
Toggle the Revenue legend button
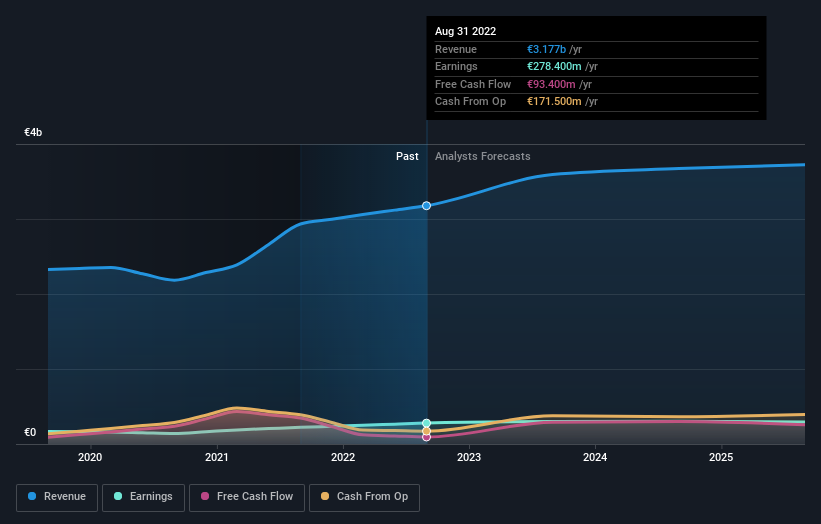coord(57,497)
